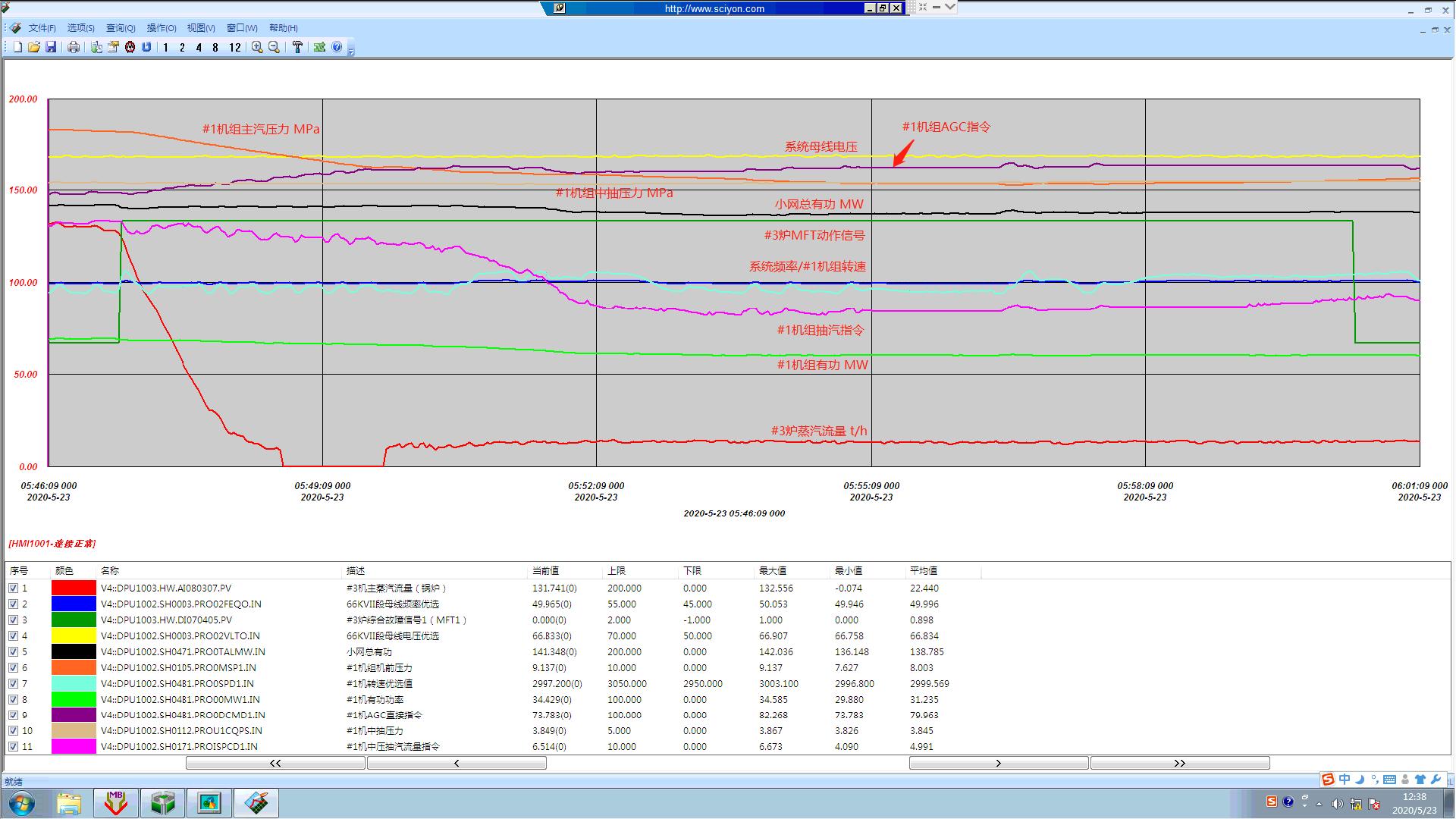Toggle trend row 6 checkbox
Screen dimensions: 1456x819
[13, 667]
